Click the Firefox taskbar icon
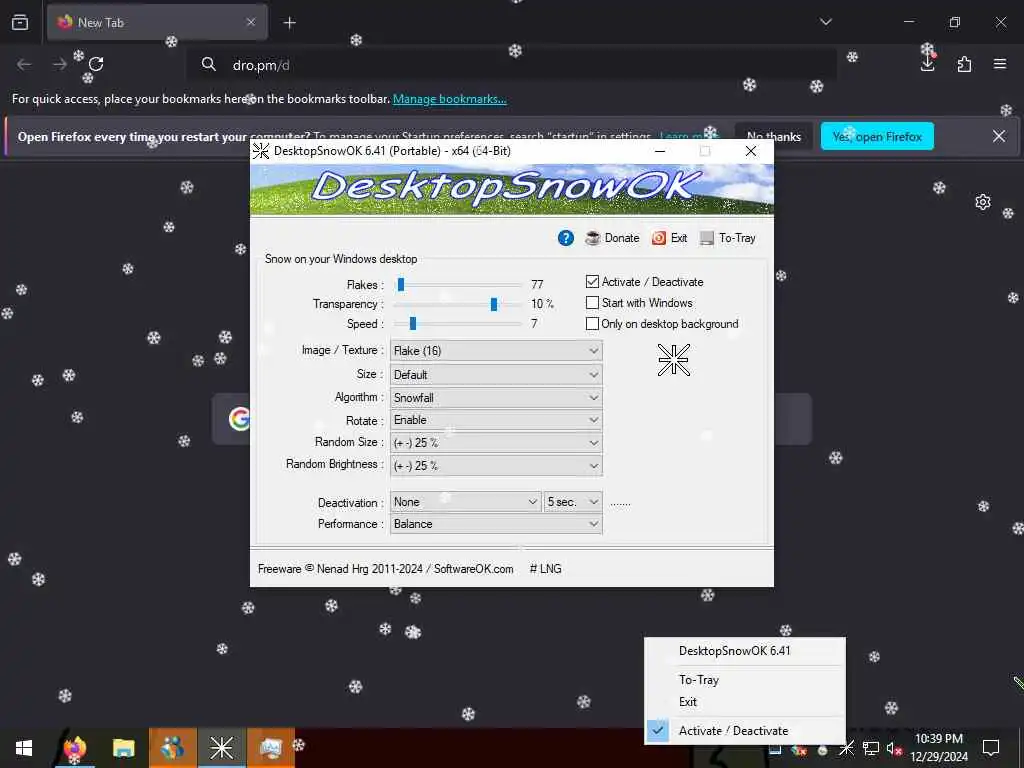 [x=75, y=748]
